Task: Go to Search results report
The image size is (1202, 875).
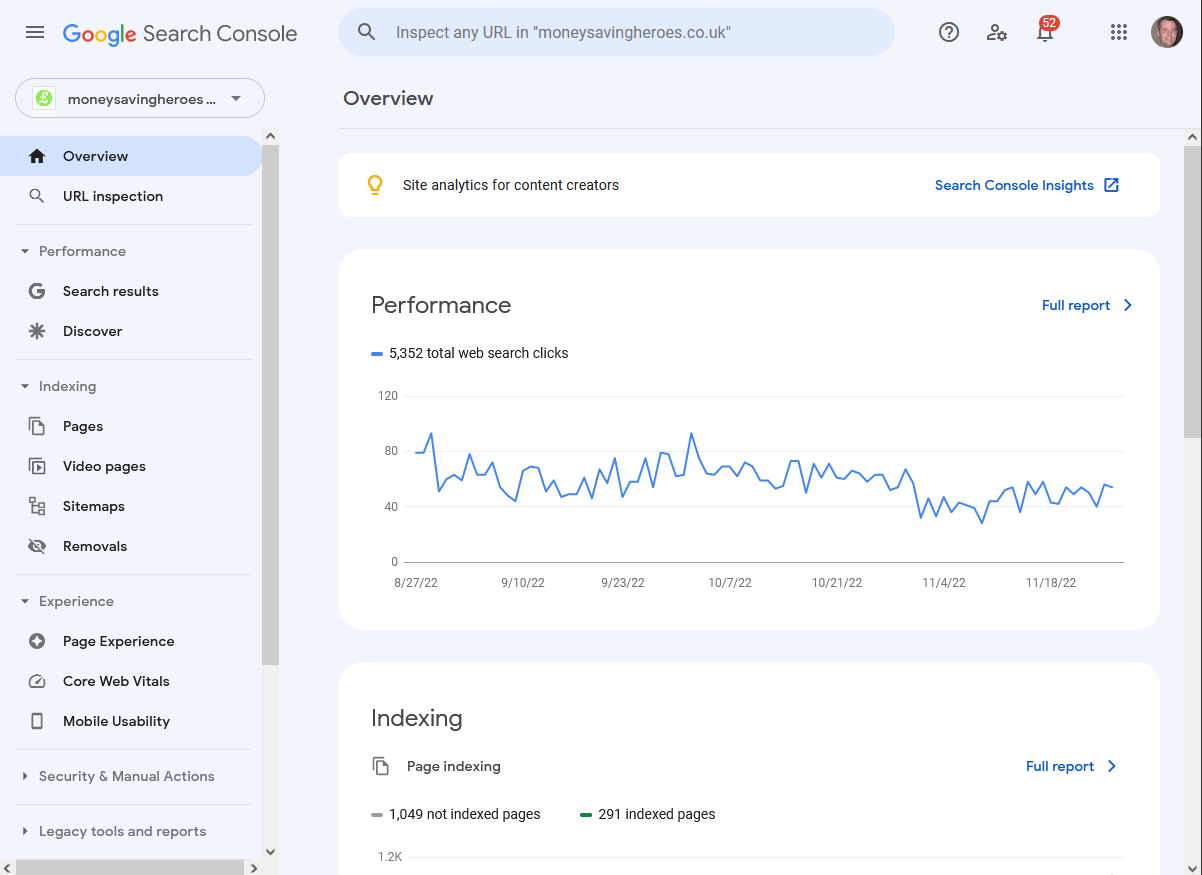Action: click(110, 291)
